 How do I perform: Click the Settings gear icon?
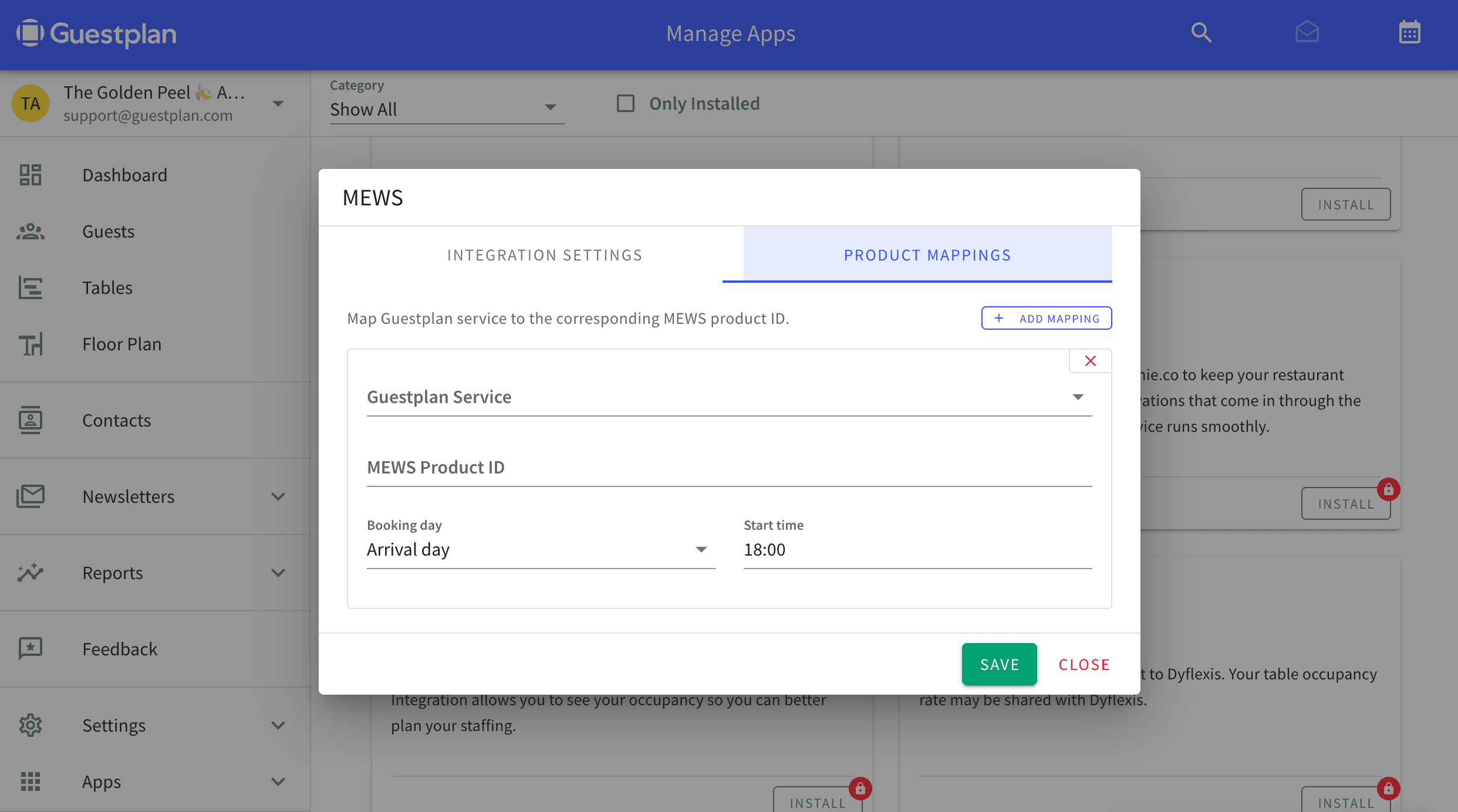point(31,725)
